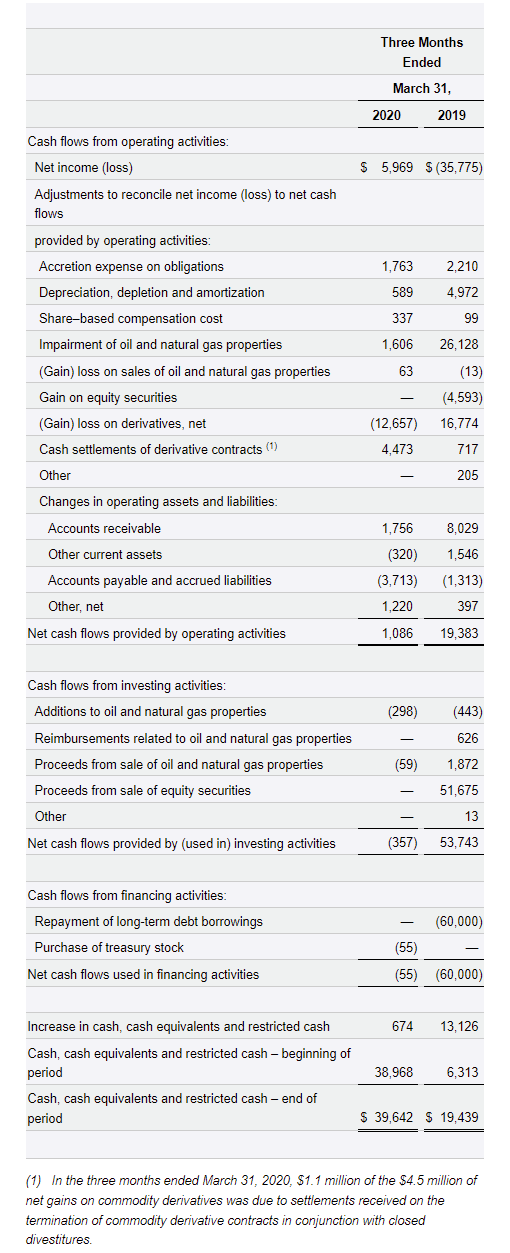This screenshot has height=1253, width=510.
Task: Select the Purchase of treasury stock row
Action: click(x=255, y=947)
